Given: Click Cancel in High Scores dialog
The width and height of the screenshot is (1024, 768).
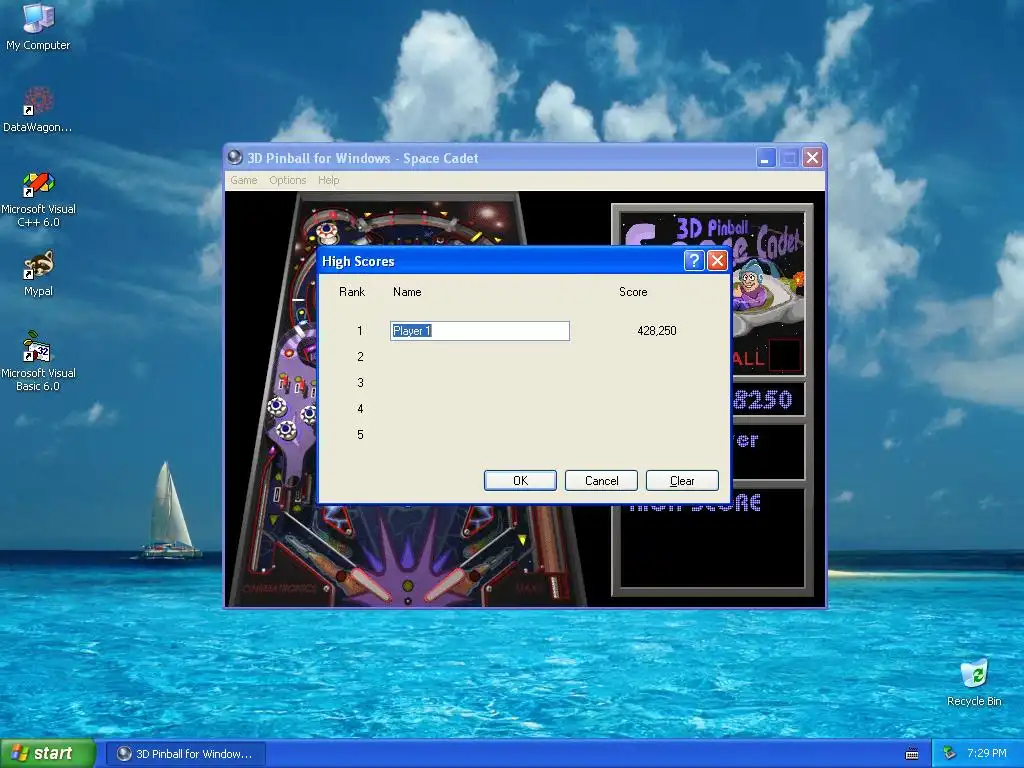Looking at the screenshot, I should (x=601, y=481).
